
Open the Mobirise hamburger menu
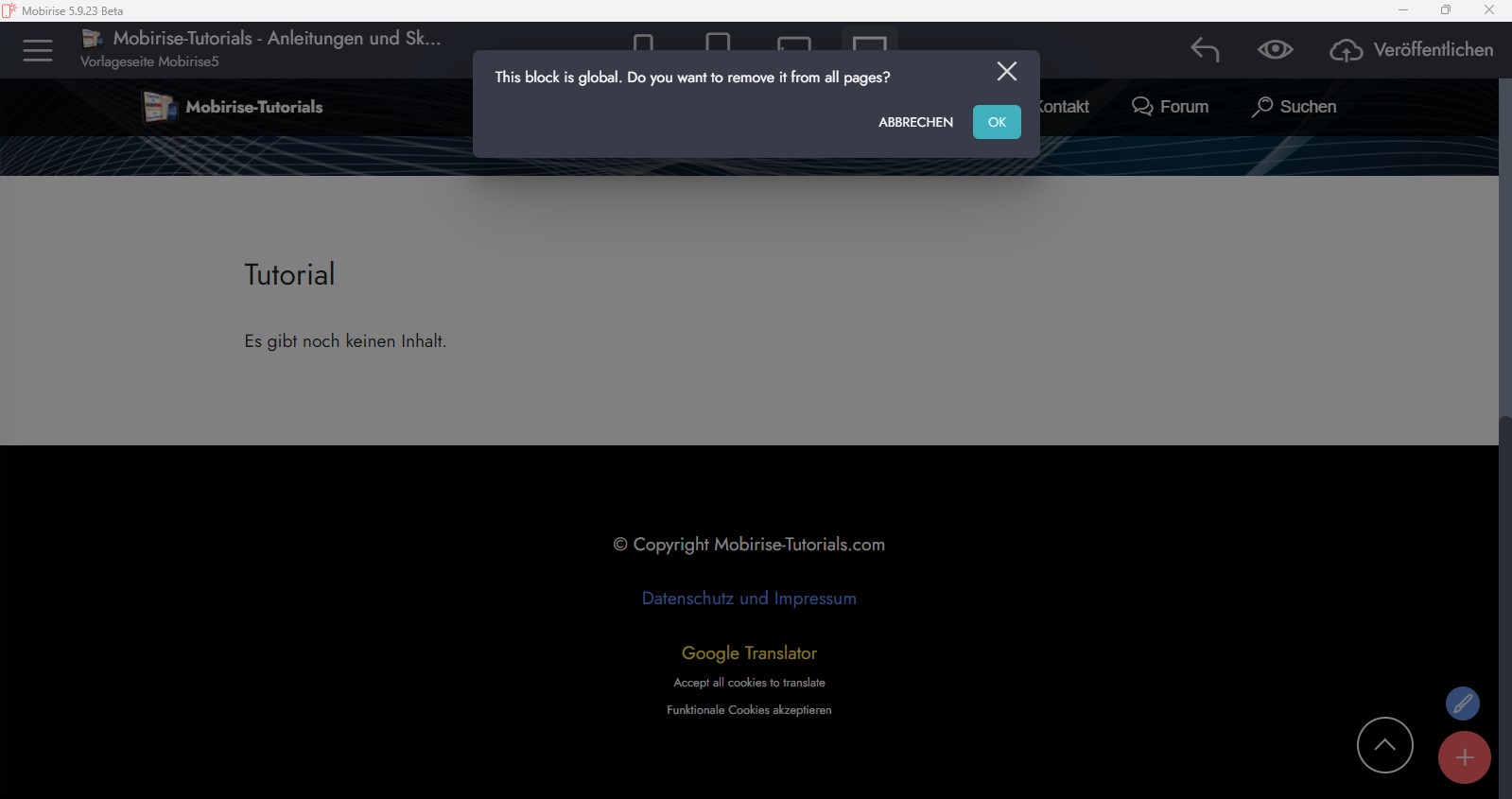click(38, 50)
